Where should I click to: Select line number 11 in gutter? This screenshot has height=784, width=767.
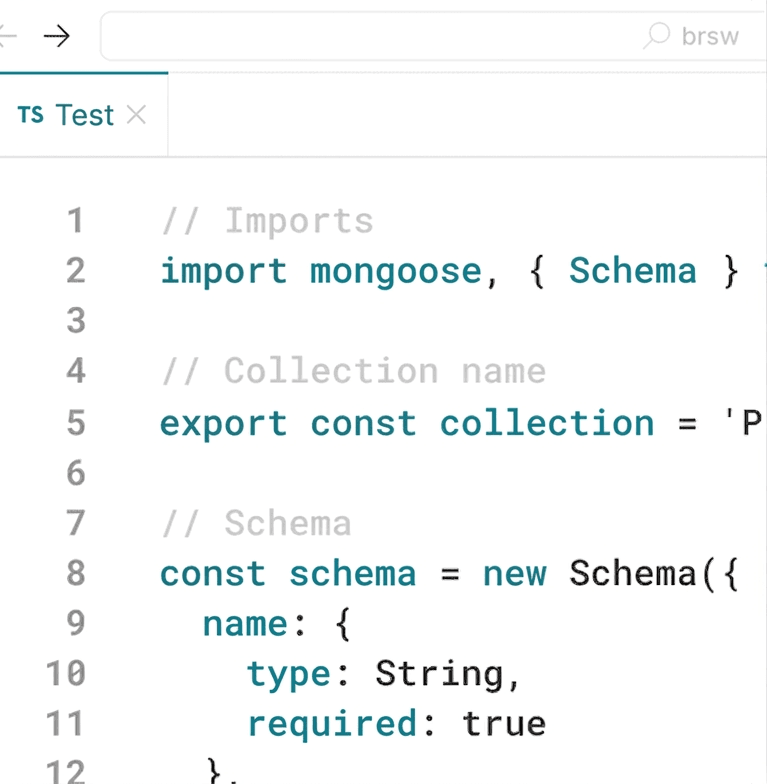coord(66,724)
